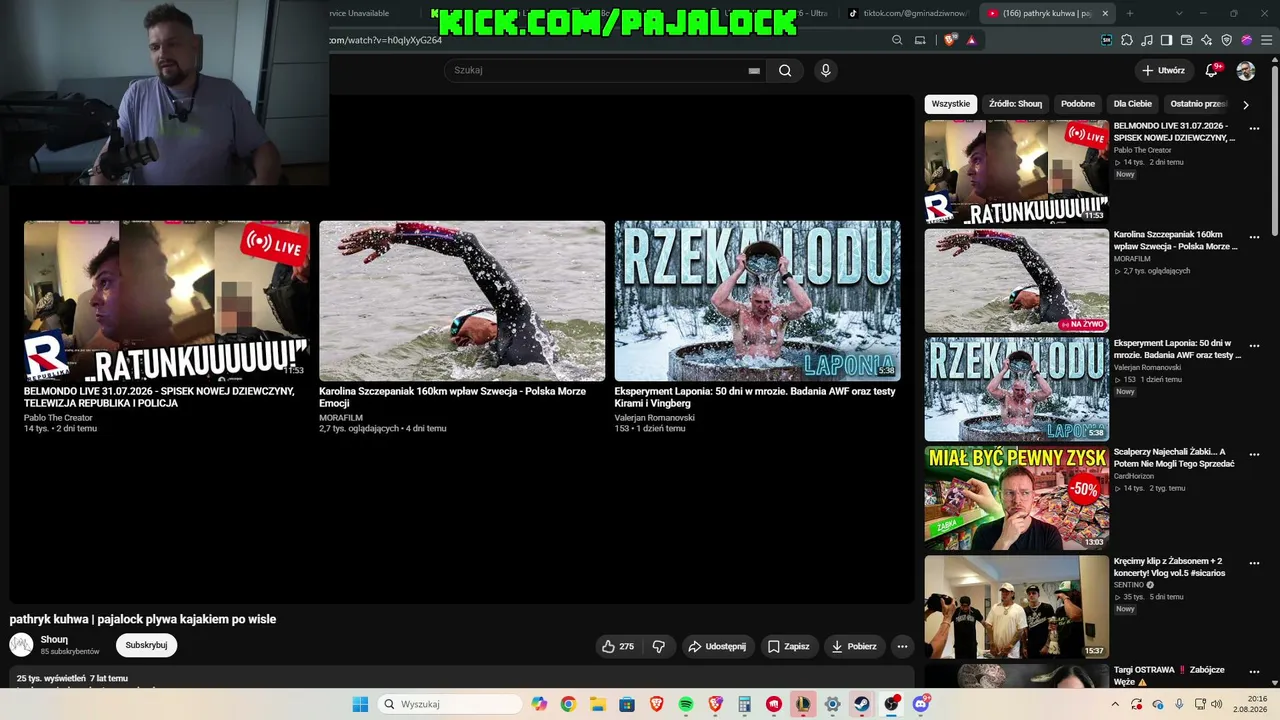Click the Pobierz download button
The image size is (1280, 720).
(854, 646)
